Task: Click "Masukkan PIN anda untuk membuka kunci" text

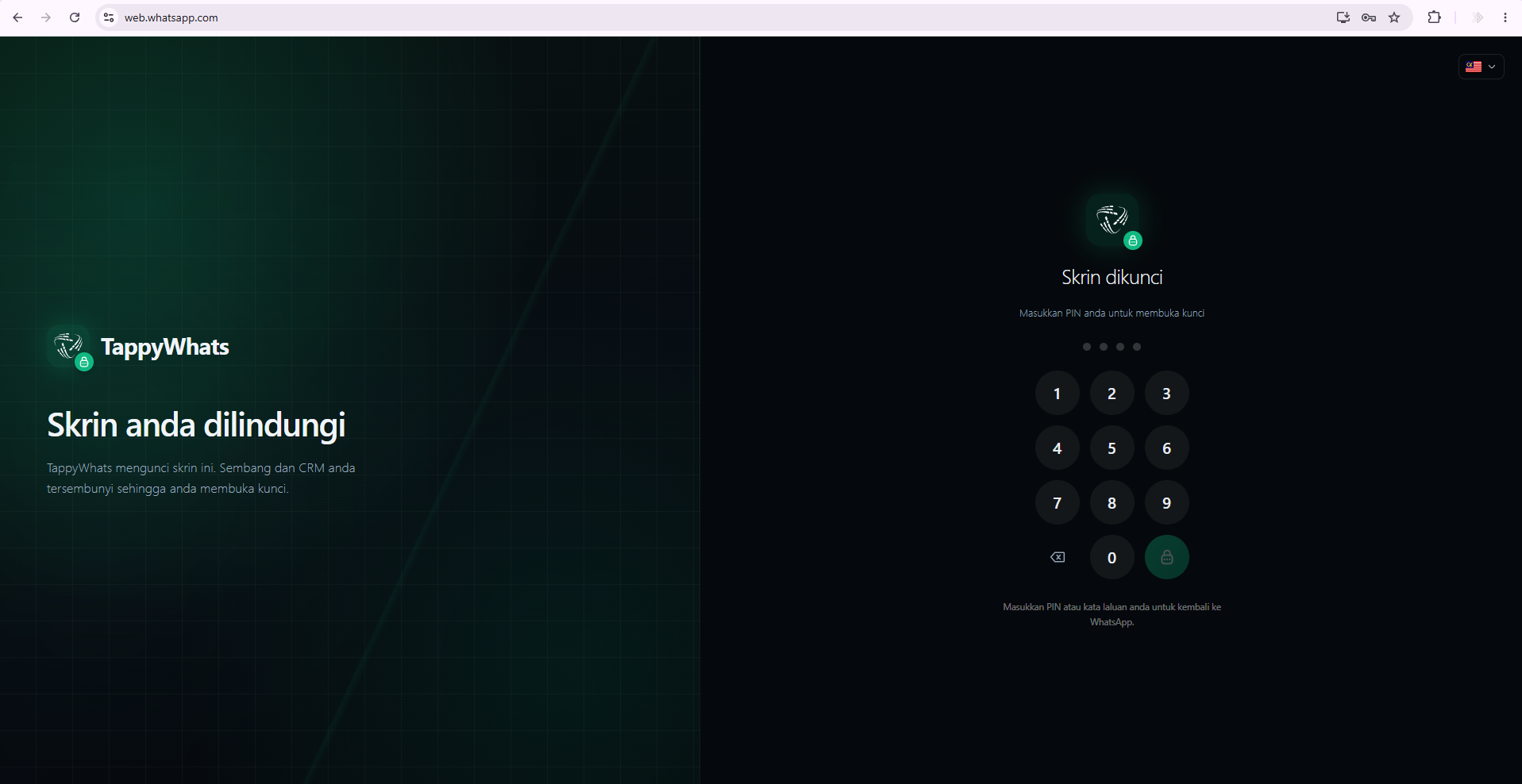Action: (x=1112, y=313)
